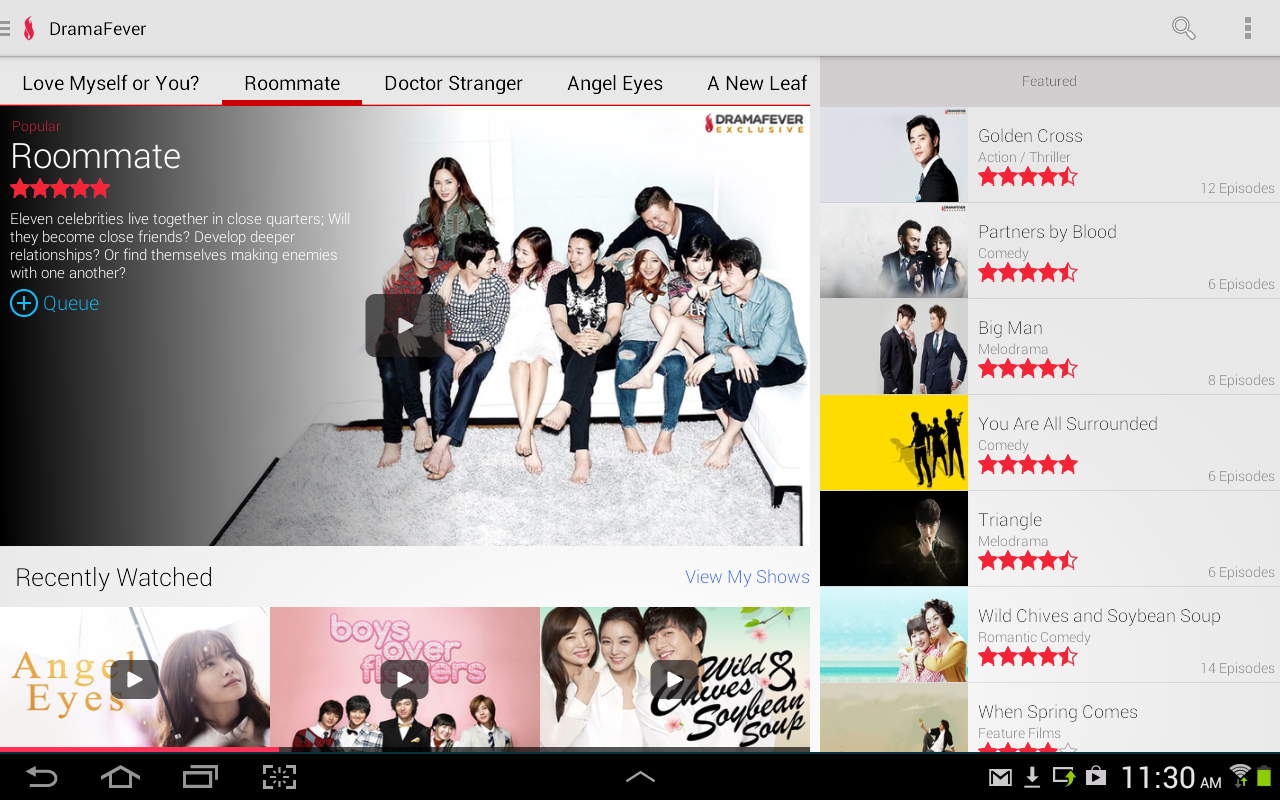Screen dimensions: 1280x800
Task: Click '8 Episodes' on Big Man row
Action: (x=1241, y=380)
